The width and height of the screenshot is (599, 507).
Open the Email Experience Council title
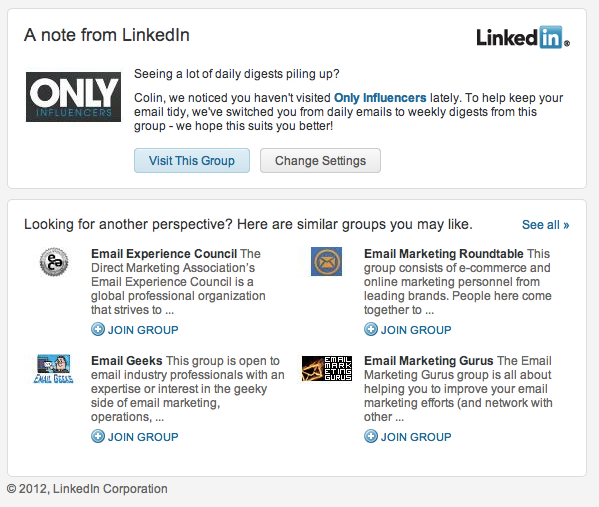coord(164,254)
